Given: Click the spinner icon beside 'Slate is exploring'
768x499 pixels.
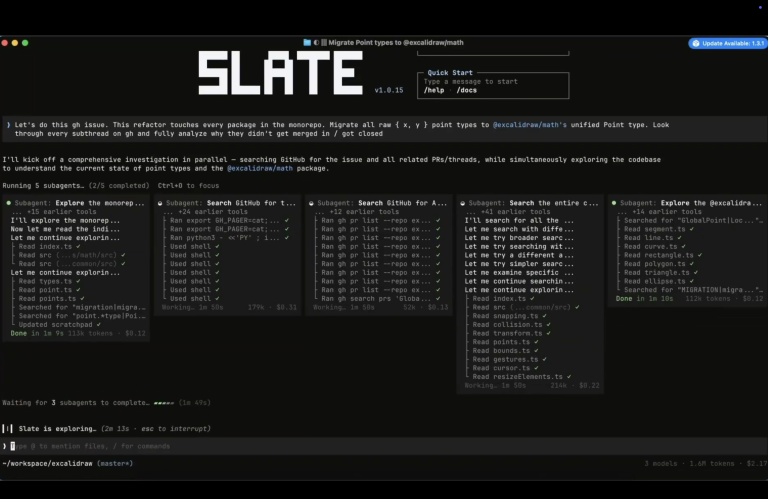Looking at the screenshot, I should coord(7,428).
